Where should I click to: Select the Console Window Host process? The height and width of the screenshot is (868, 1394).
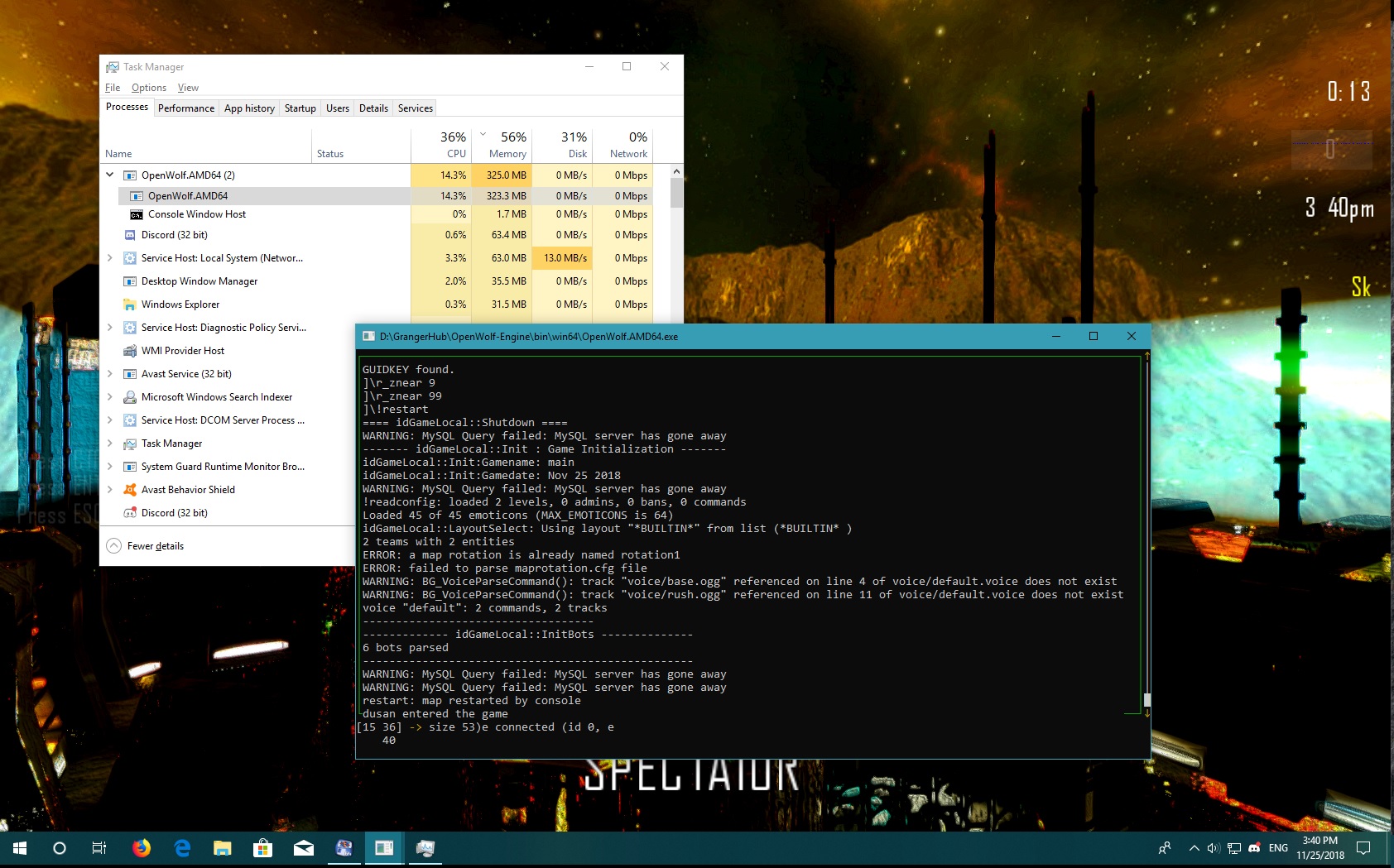197,214
